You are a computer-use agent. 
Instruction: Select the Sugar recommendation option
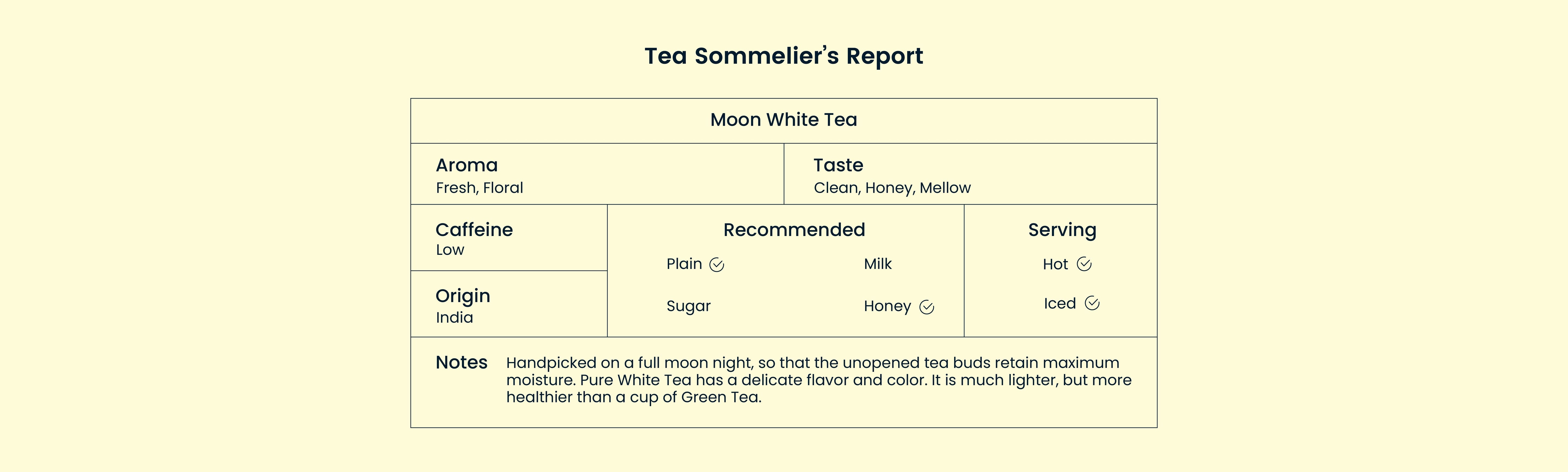(688, 306)
